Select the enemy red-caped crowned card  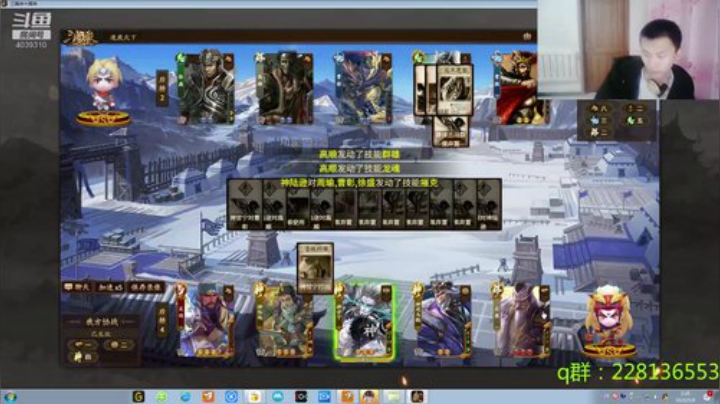pos(521,88)
